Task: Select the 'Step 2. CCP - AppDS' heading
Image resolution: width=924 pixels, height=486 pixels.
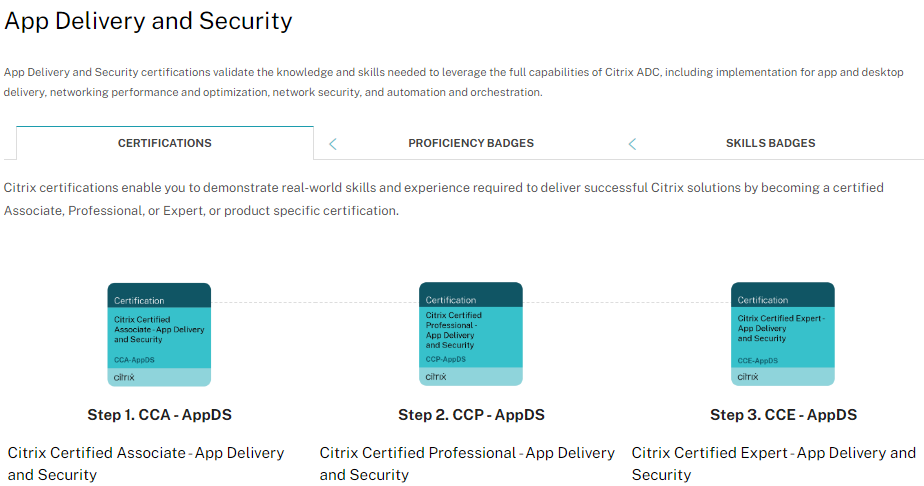Action: pos(471,415)
